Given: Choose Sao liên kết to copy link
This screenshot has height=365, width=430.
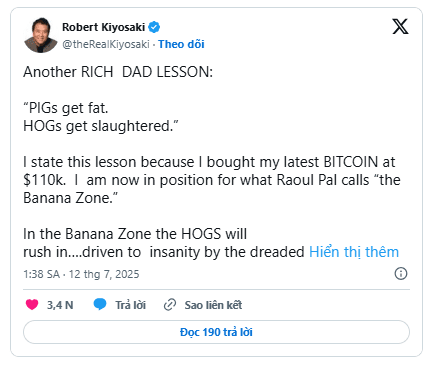Looking at the screenshot, I should [213, 305].
